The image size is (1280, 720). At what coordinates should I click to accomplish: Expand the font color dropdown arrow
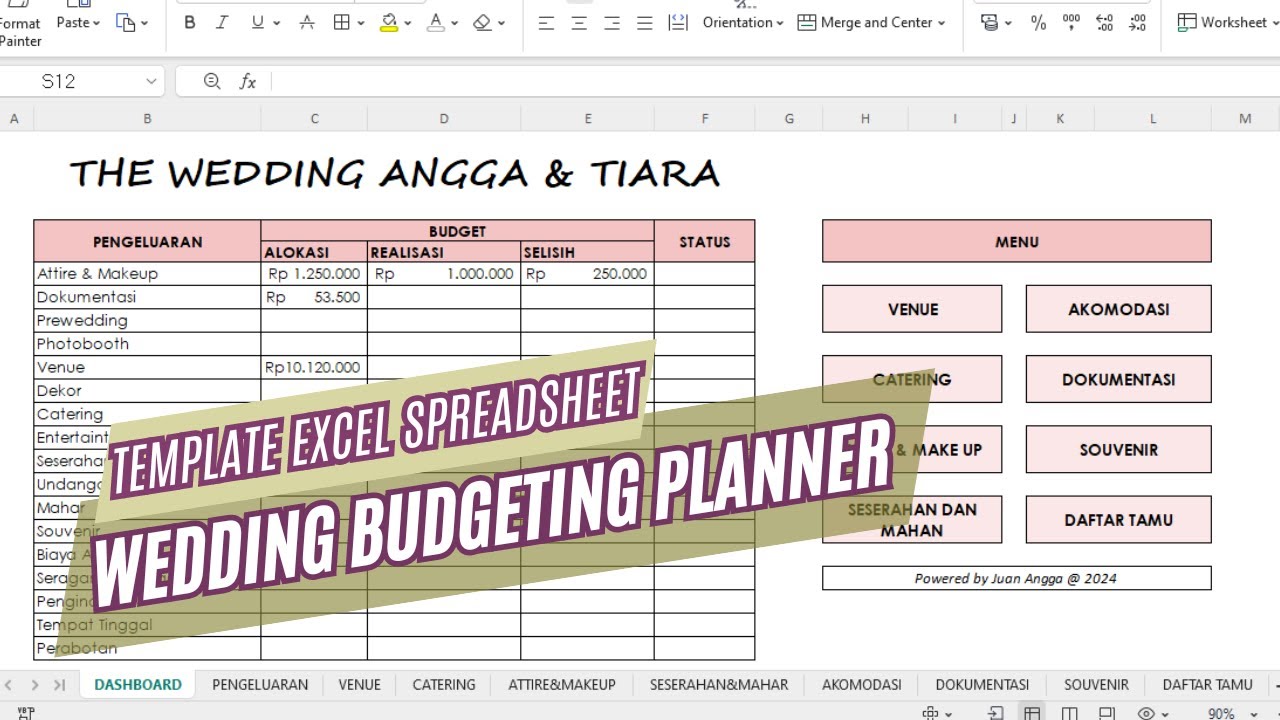455,23
